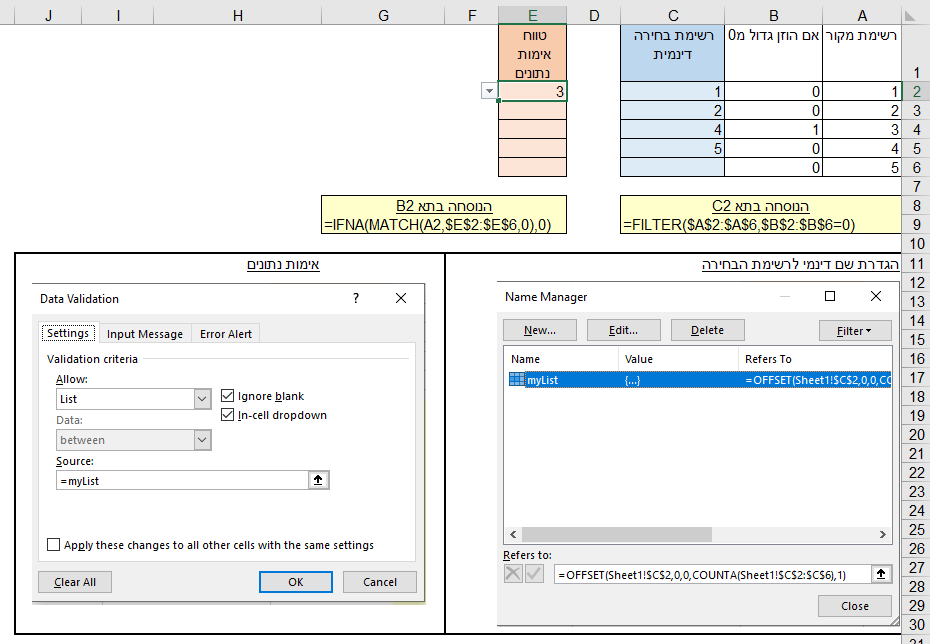The image size is (930, 644).
Task: Select column A header
Action: pos(862,15)
